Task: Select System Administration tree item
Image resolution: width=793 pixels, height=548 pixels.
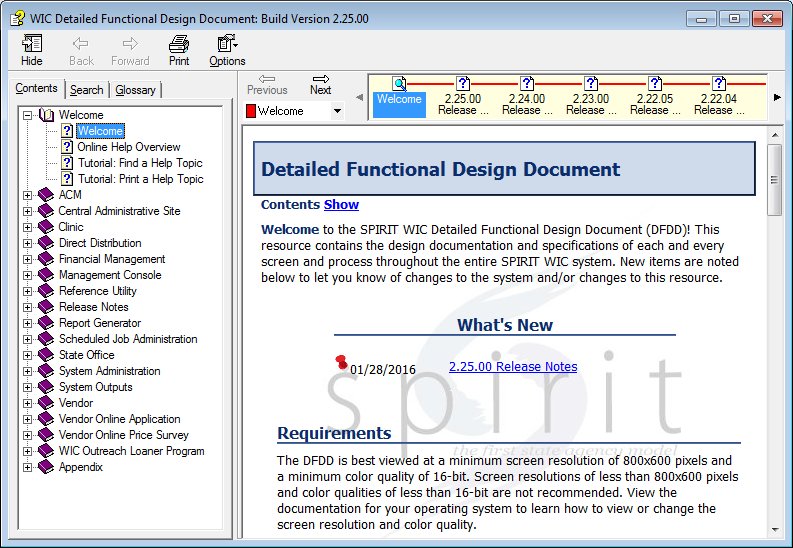Action: (110, 371)
